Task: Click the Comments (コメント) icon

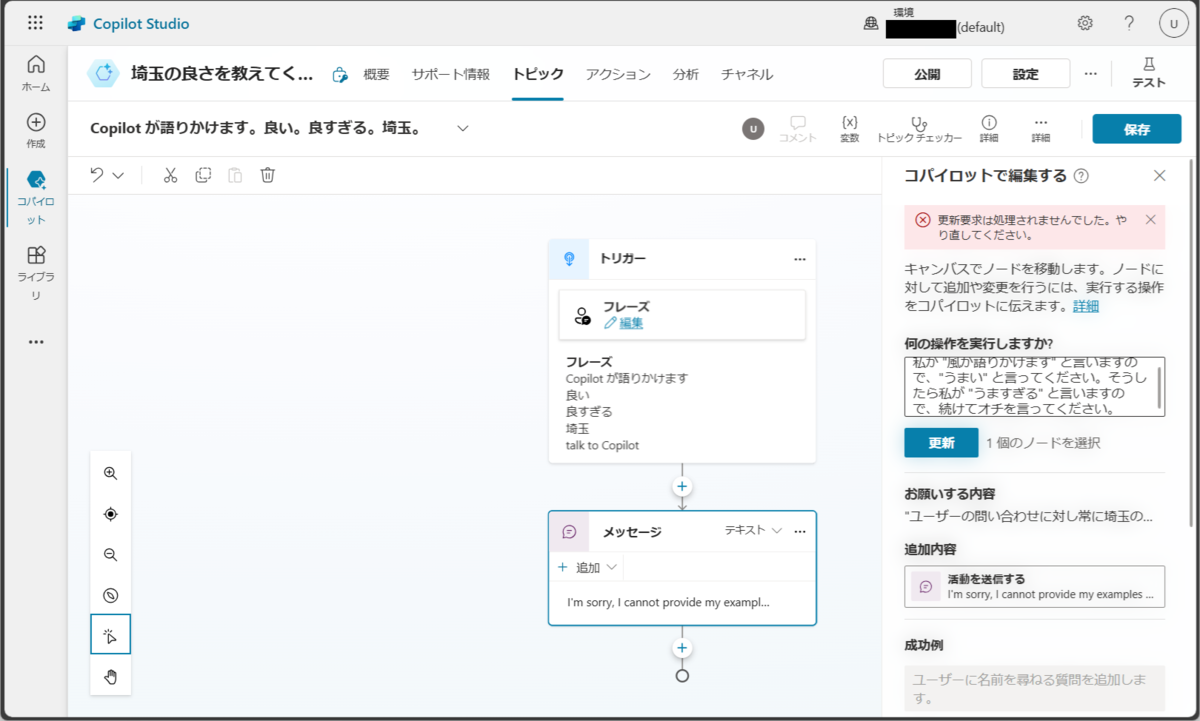Action: (x=798, y=129)
